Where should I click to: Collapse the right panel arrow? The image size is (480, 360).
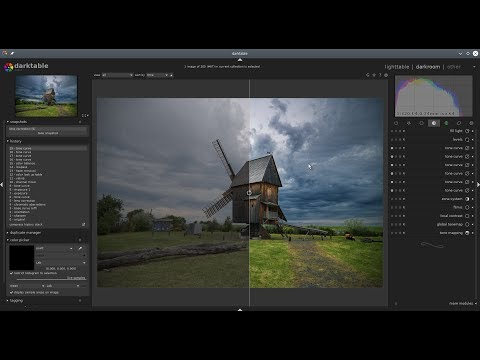coord(478,184)
